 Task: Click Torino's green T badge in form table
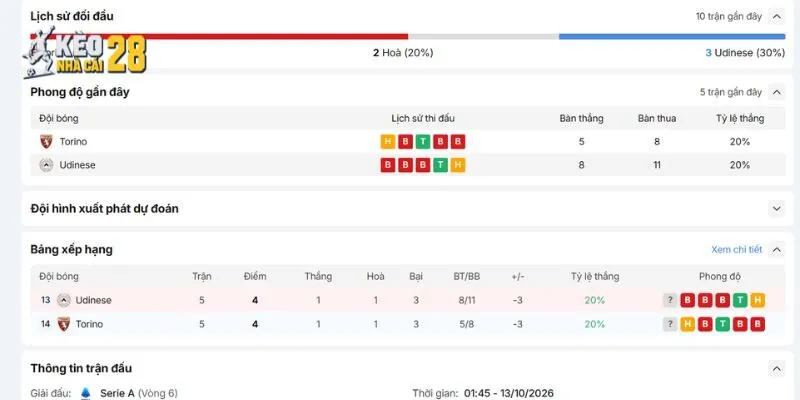[422, 142]
